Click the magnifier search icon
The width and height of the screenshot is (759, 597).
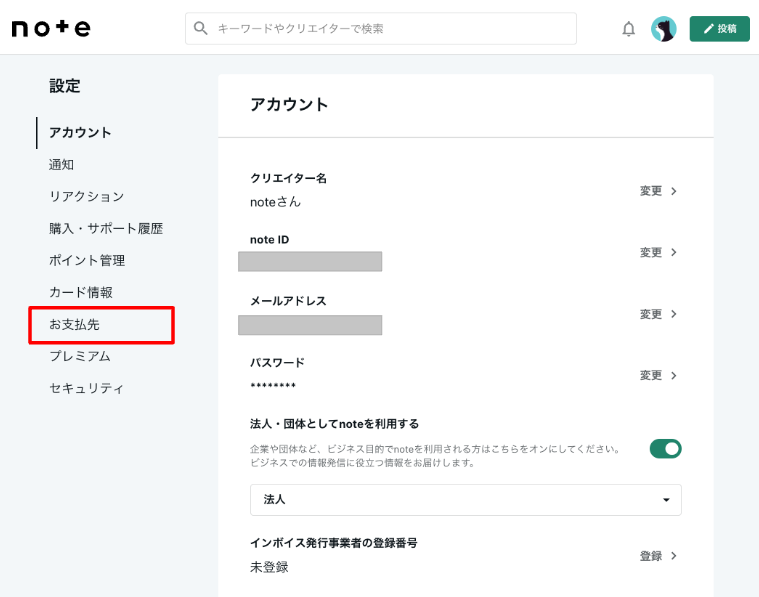tap(200, 29)
